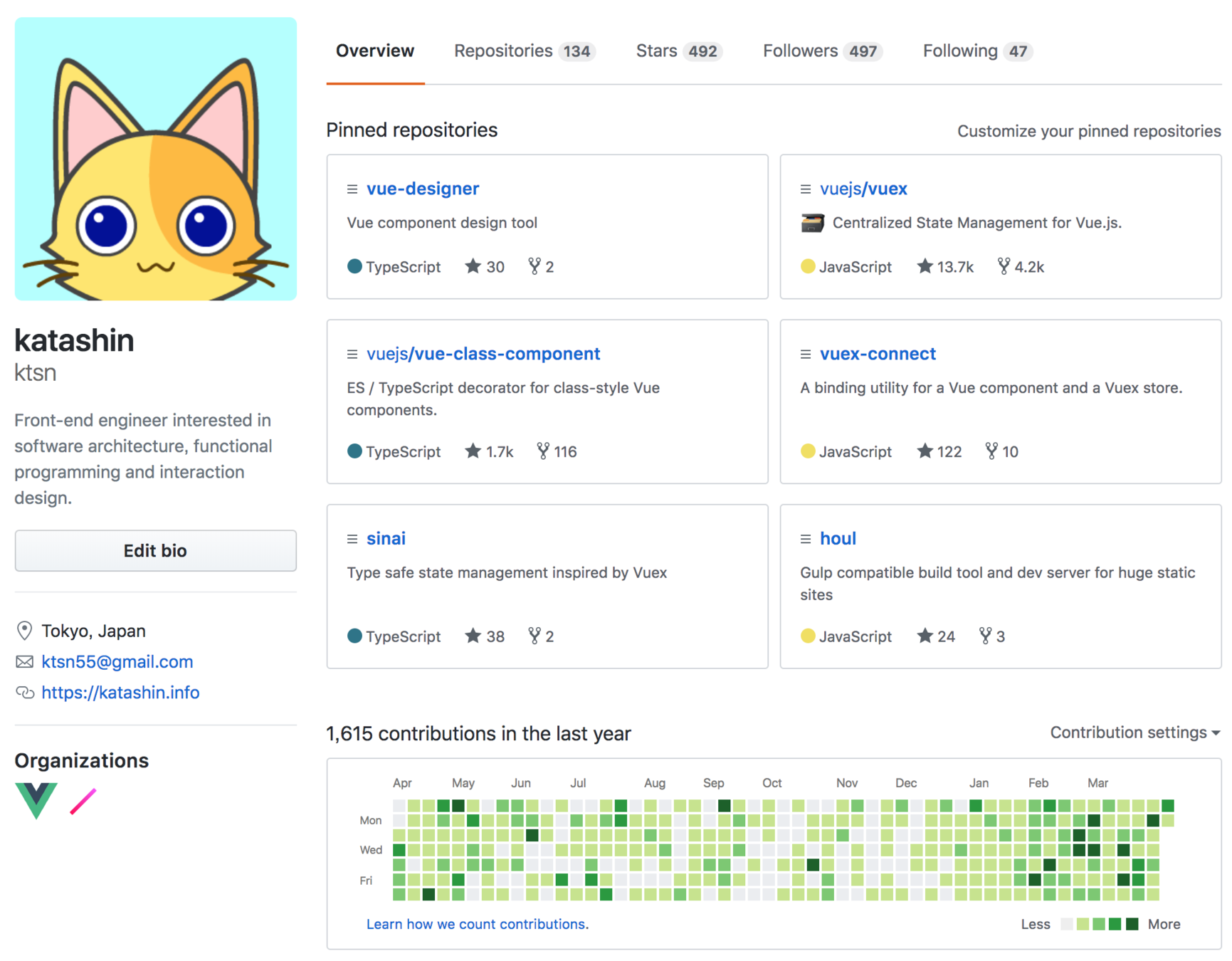The image size is (1232, 961).
Task: Open the Stars 492 tab
Action: [x=679, y=51]
